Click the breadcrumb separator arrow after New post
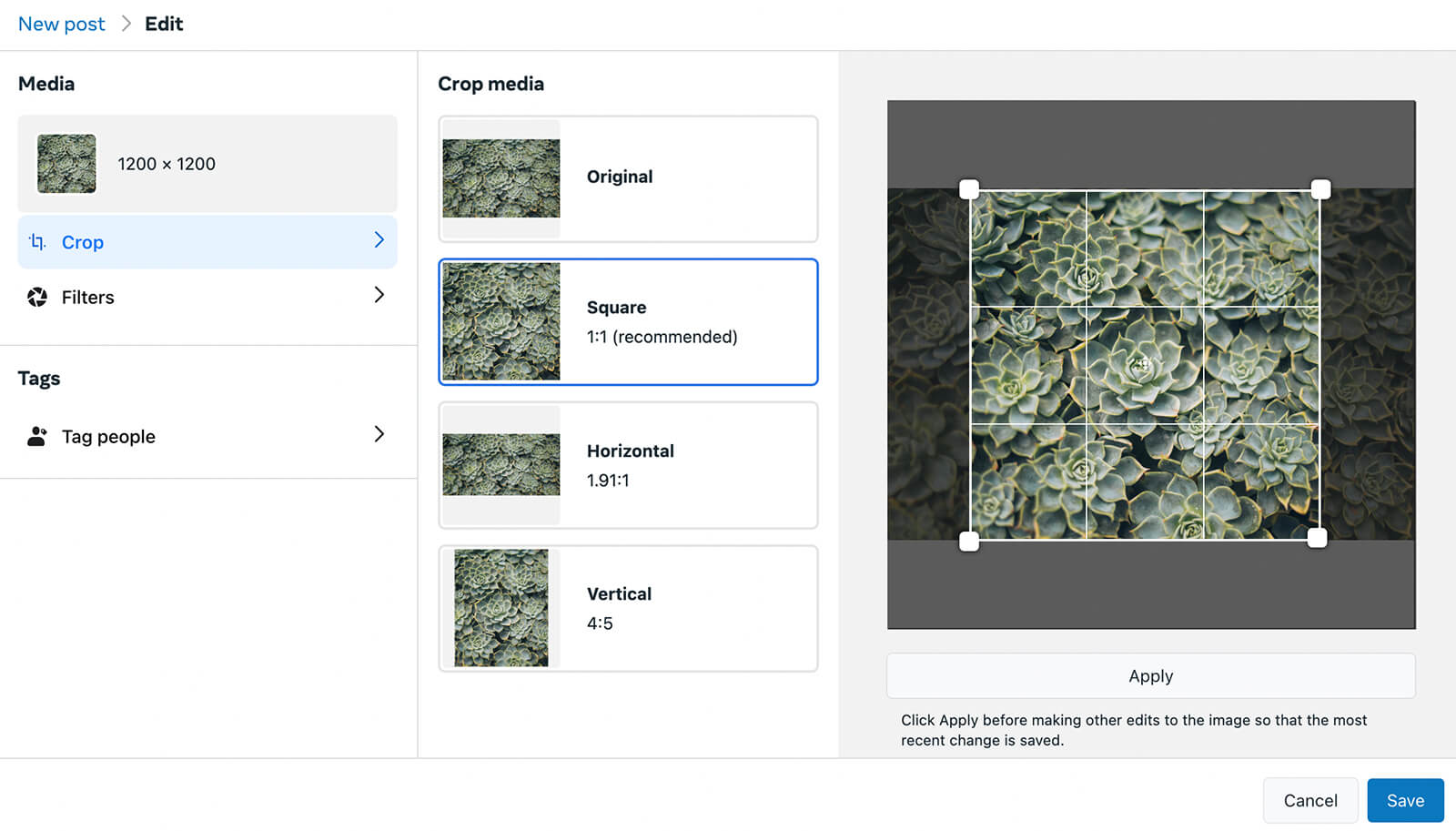Image resolution: width=1456 pixels, height=831 pixels. pos(126,24)
